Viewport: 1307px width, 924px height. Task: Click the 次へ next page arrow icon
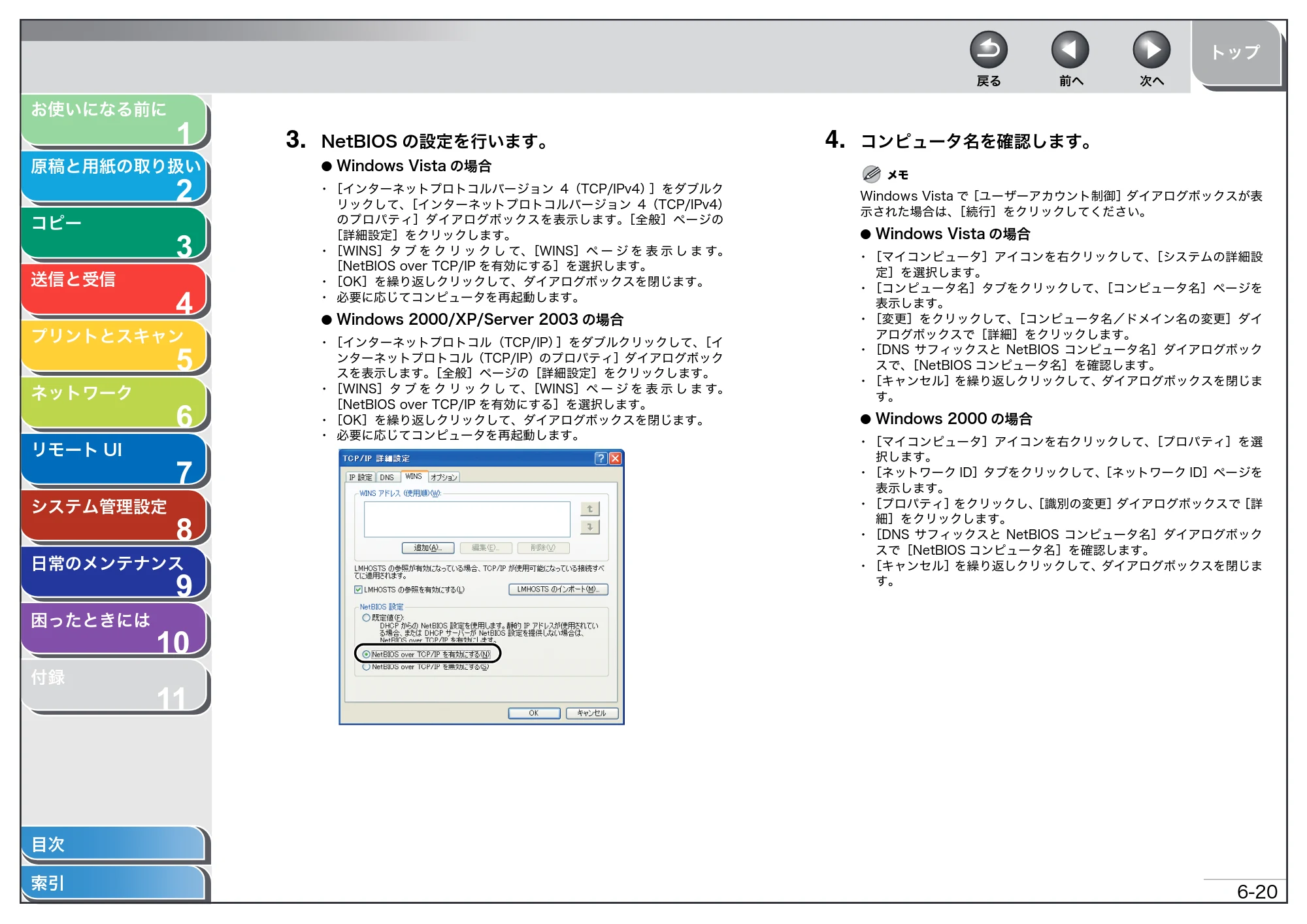(1151, 50)
